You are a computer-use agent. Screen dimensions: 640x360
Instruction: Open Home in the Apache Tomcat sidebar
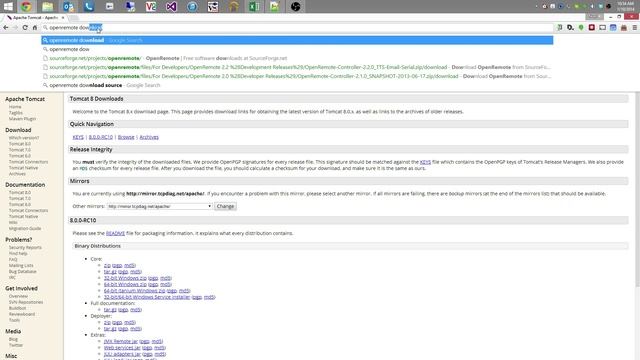click(15, 107)
